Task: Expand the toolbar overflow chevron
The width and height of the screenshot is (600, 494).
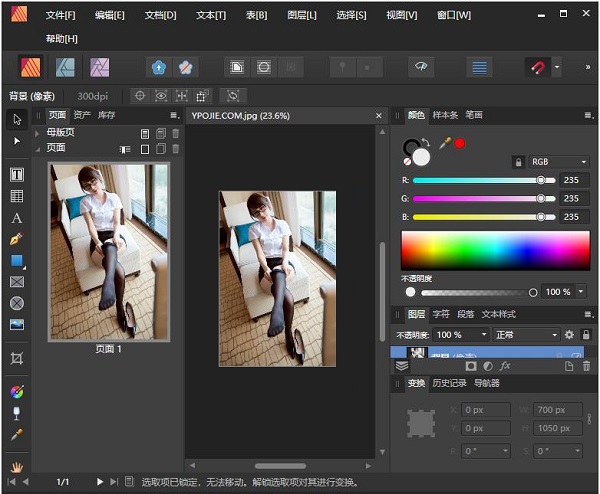Action: coord(587,67)
